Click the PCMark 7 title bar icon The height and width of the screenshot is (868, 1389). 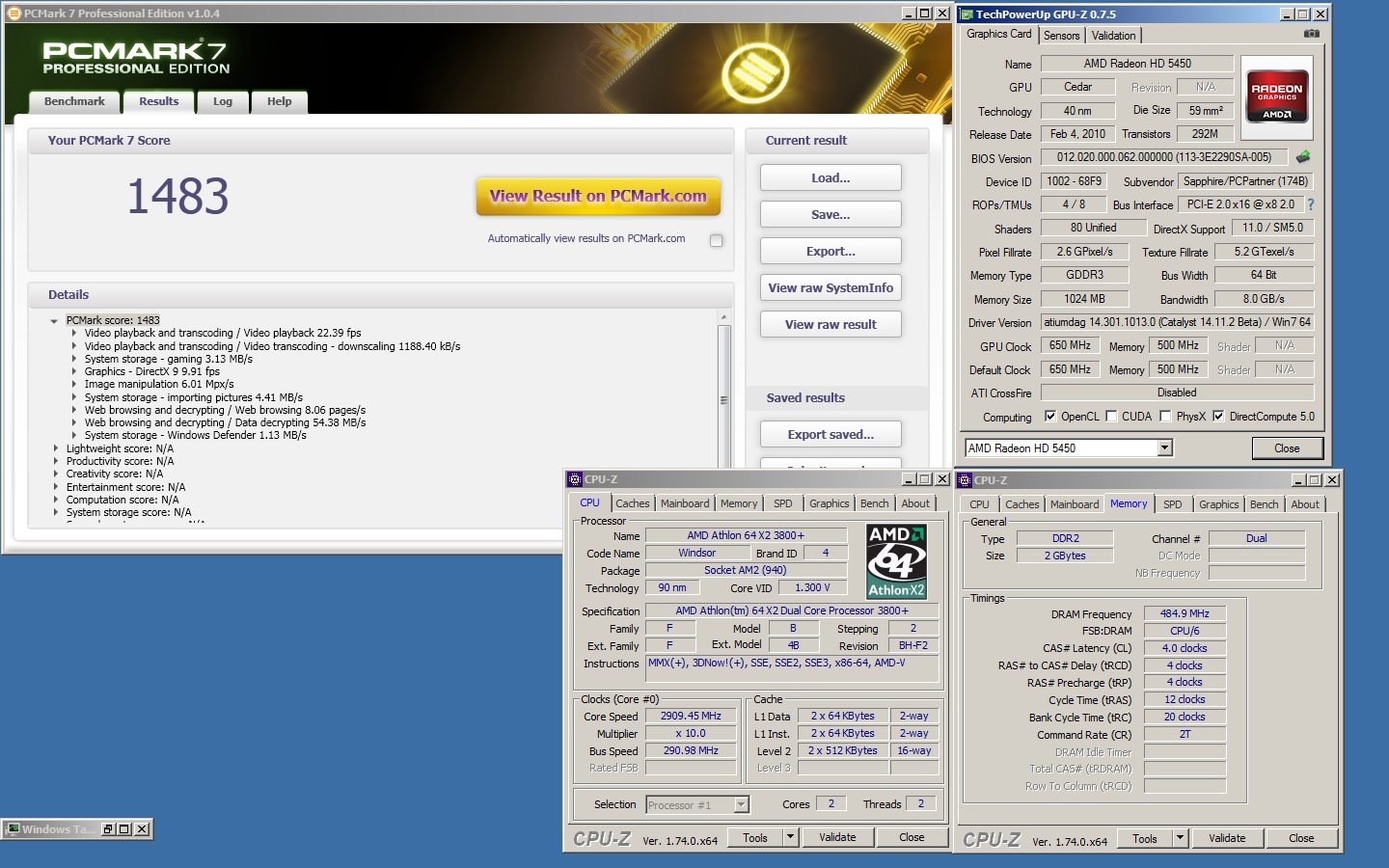point(14,14)
